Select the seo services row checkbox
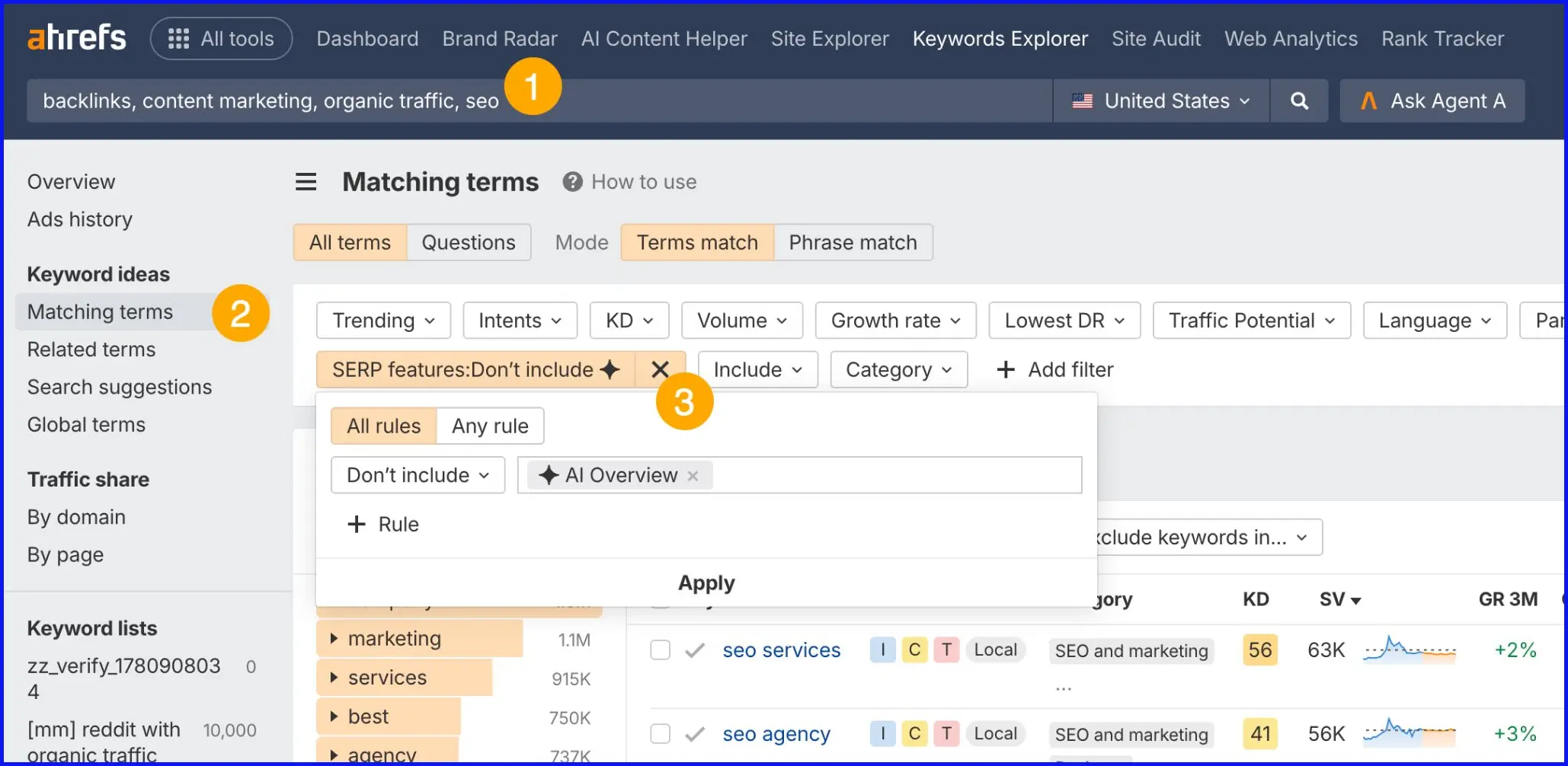This screenshot has height=766, width=1568. point(660,650)
